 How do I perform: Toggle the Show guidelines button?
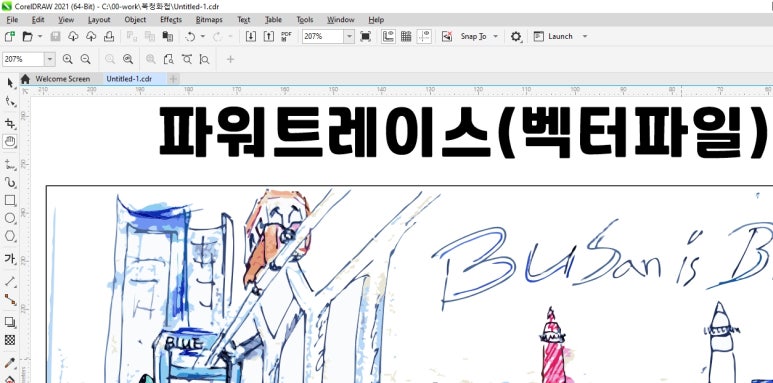pyautogui.click(x=424, y=36)
